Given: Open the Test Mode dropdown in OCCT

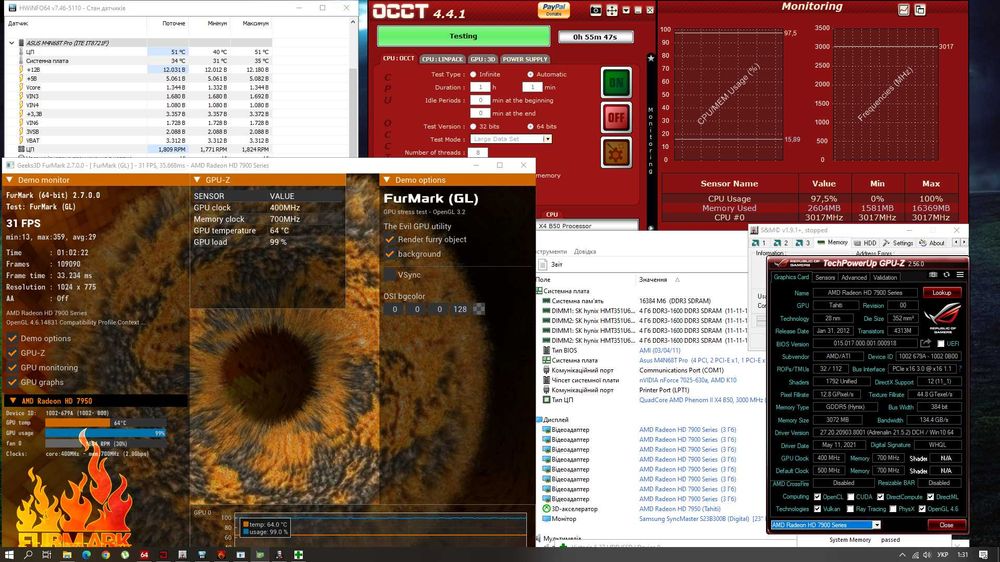Looking at the screenshot, I should pyautogui.click(x=547, y=139).
